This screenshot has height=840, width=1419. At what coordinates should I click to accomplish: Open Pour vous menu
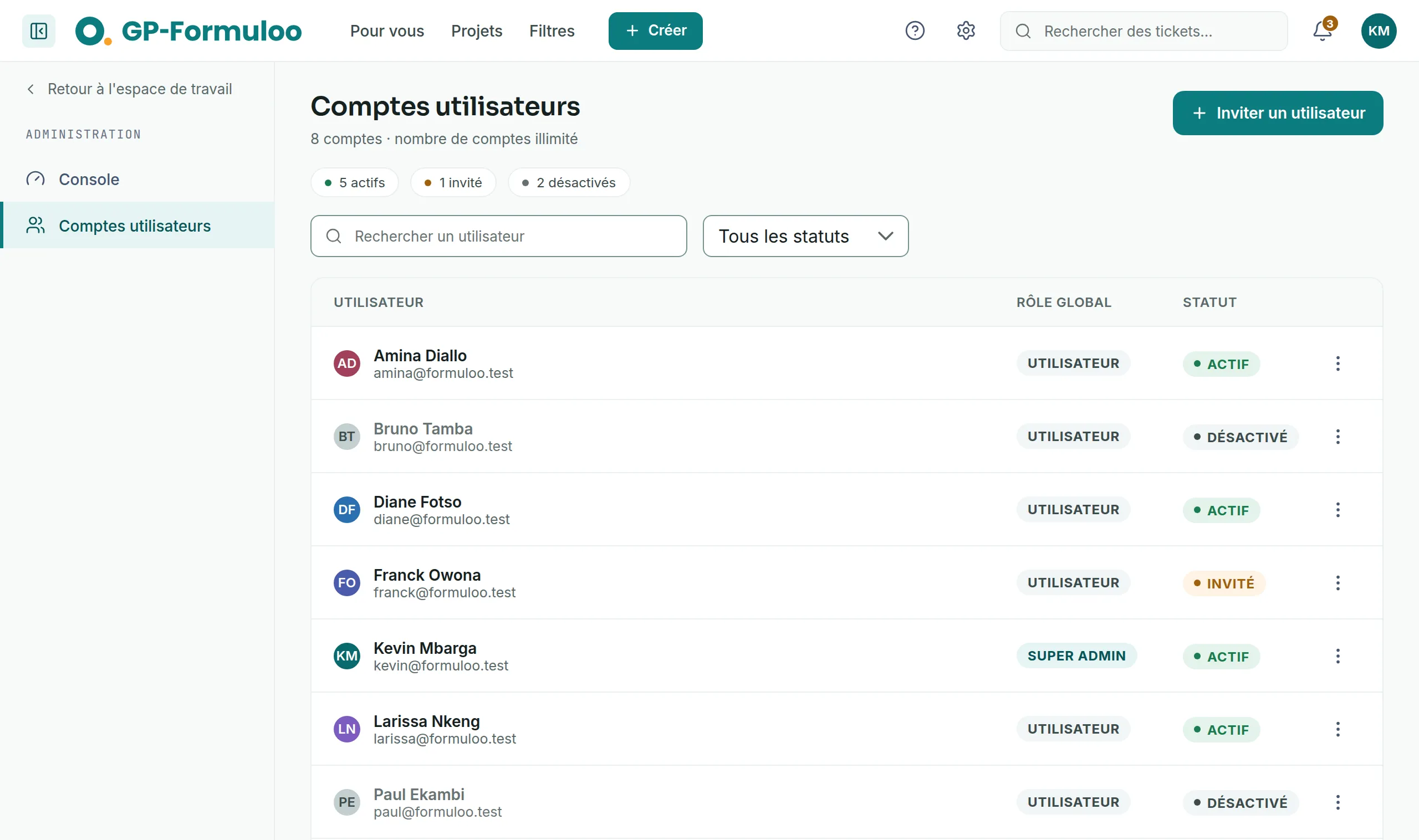[387, 30]
